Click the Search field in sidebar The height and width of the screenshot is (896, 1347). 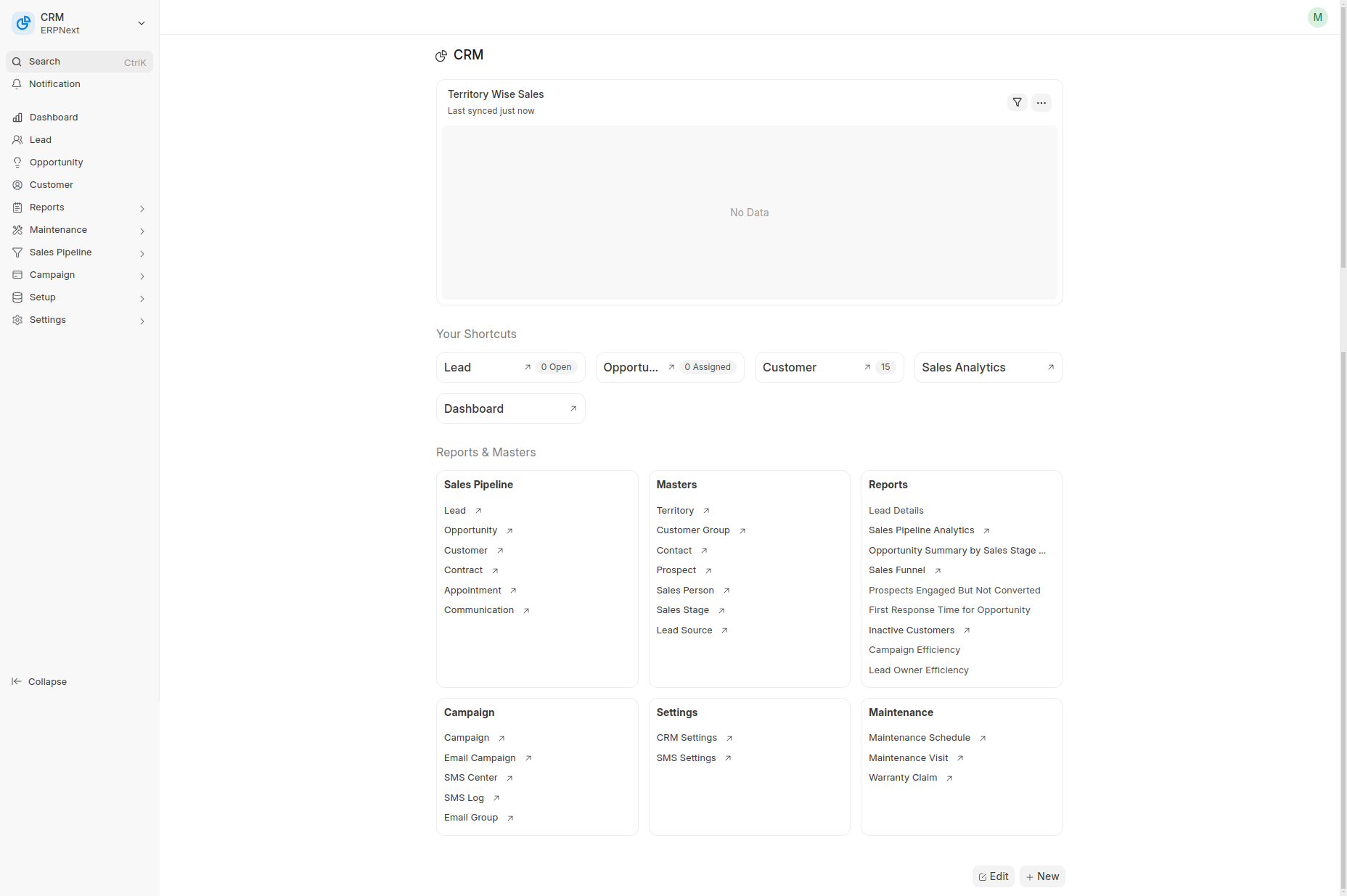(x=79, y=62)
